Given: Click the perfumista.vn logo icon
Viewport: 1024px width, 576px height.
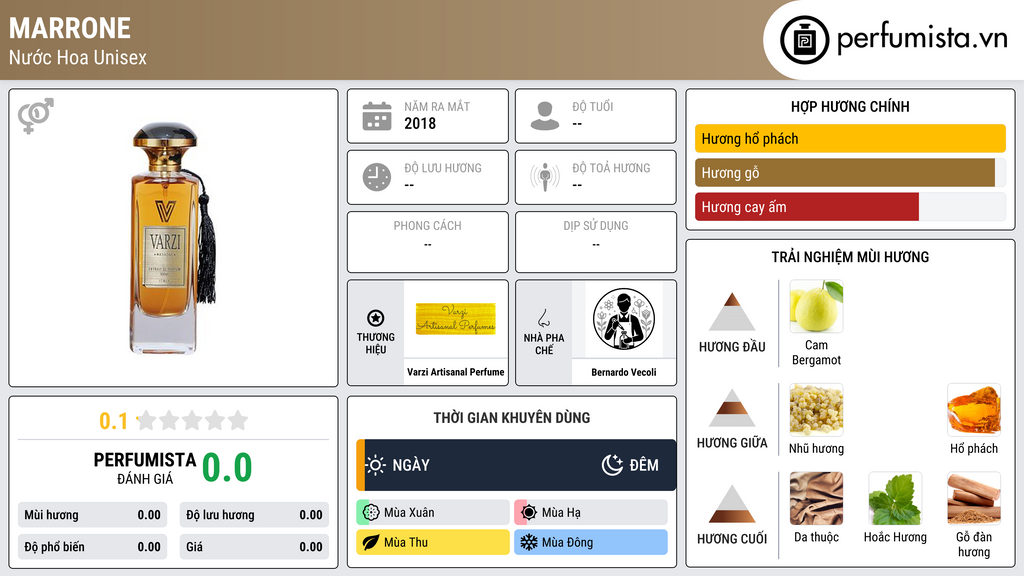Looking at the screenshot, I should [x=804, y=40].
